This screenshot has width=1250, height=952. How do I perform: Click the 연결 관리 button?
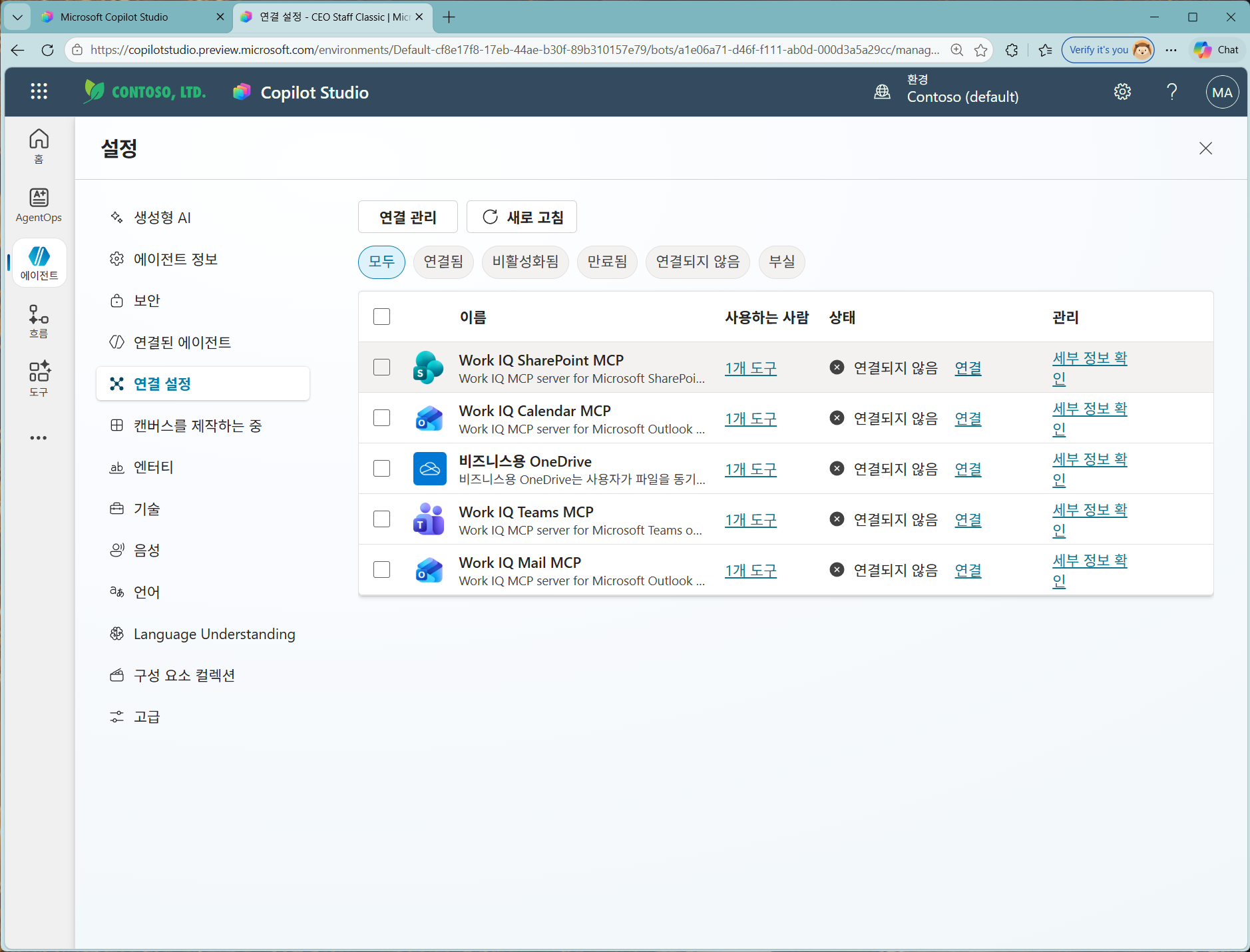tap(408, 217)
